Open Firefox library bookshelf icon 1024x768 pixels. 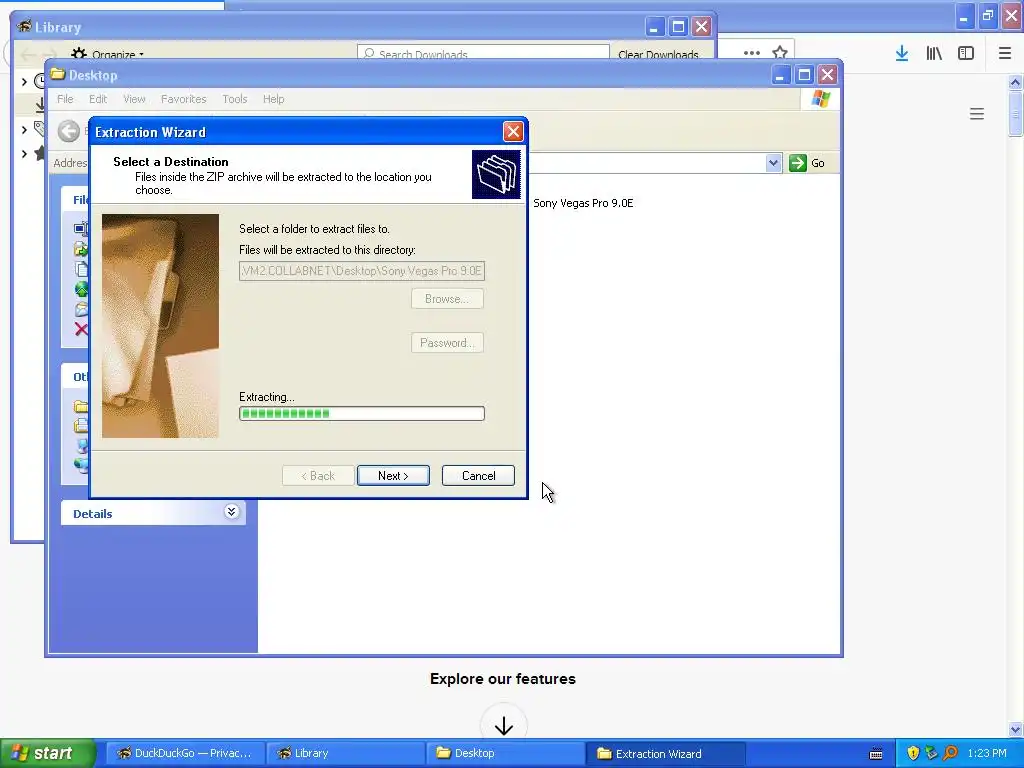[x=934, y=54]
